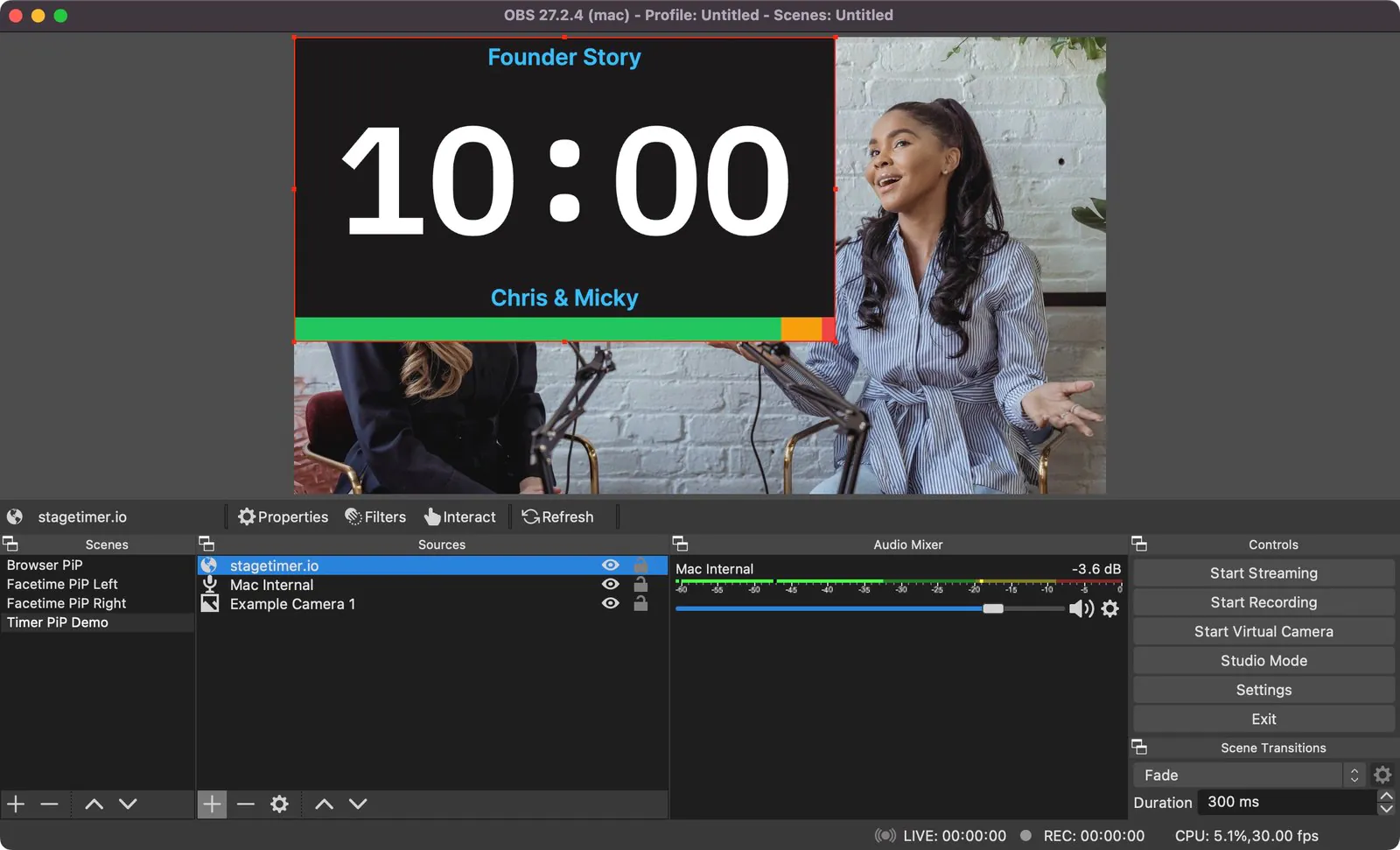
Task: Open the Audio Mixer advanced settings gear
Action: point(1109,608)
